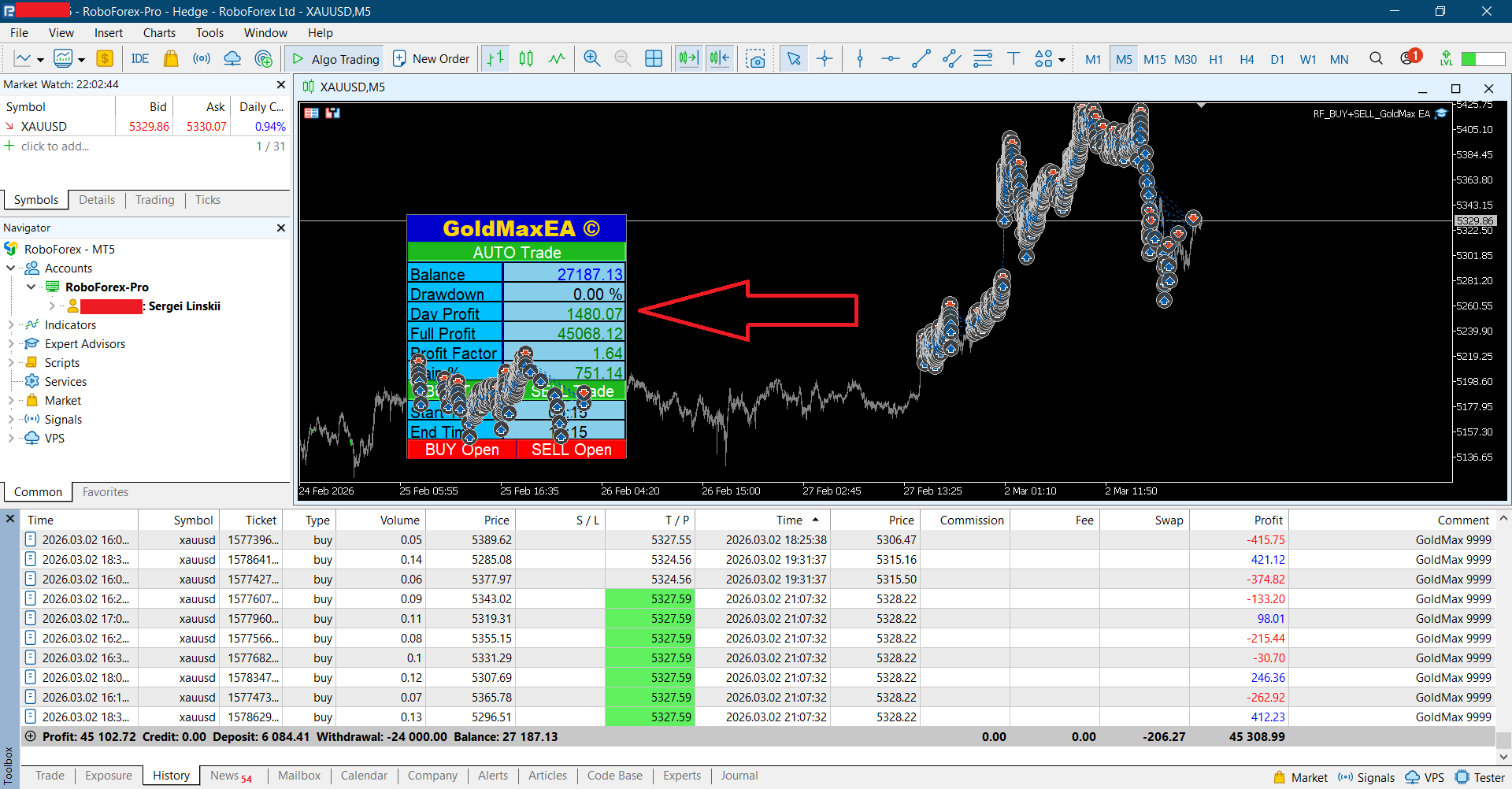Open the Market shopping bag icon in toolbar
Viewport: 1512px width, 789px height.
(x=171, y=59)
